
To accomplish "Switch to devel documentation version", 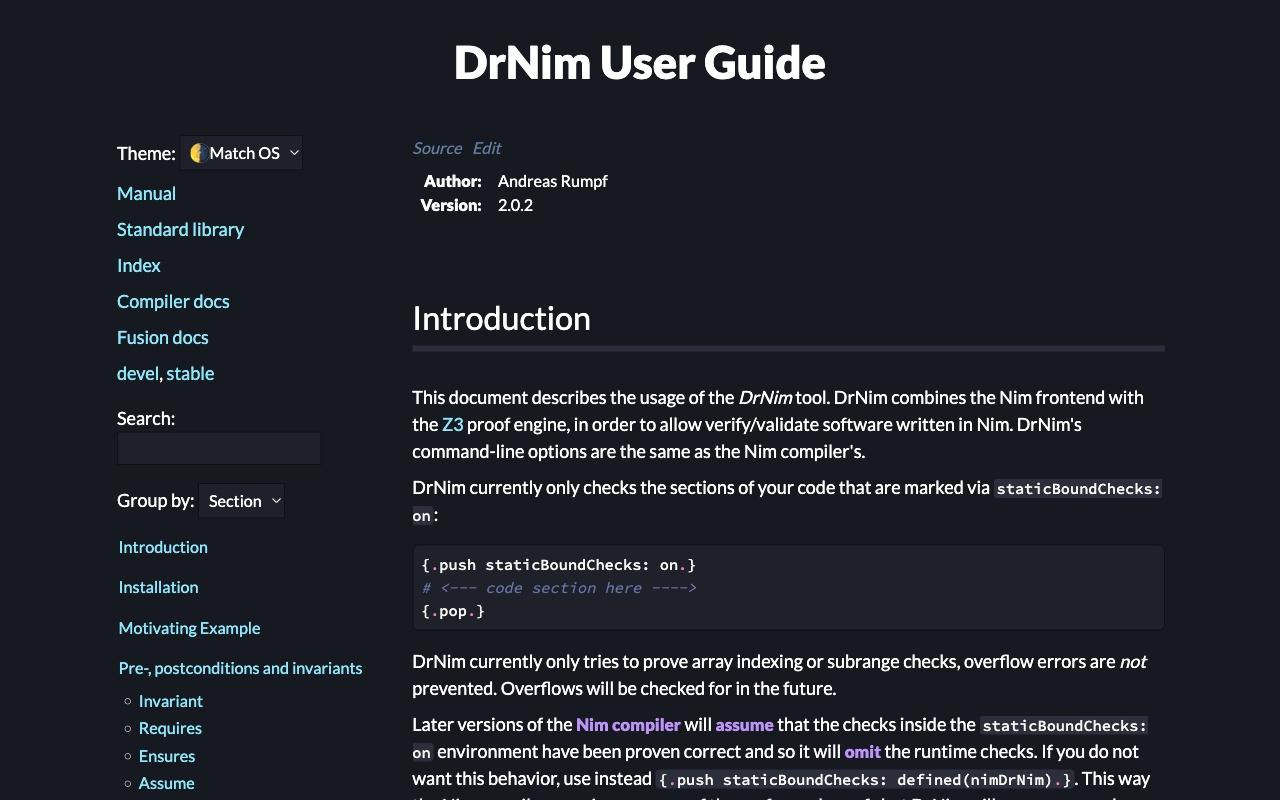I will [137, 373].
